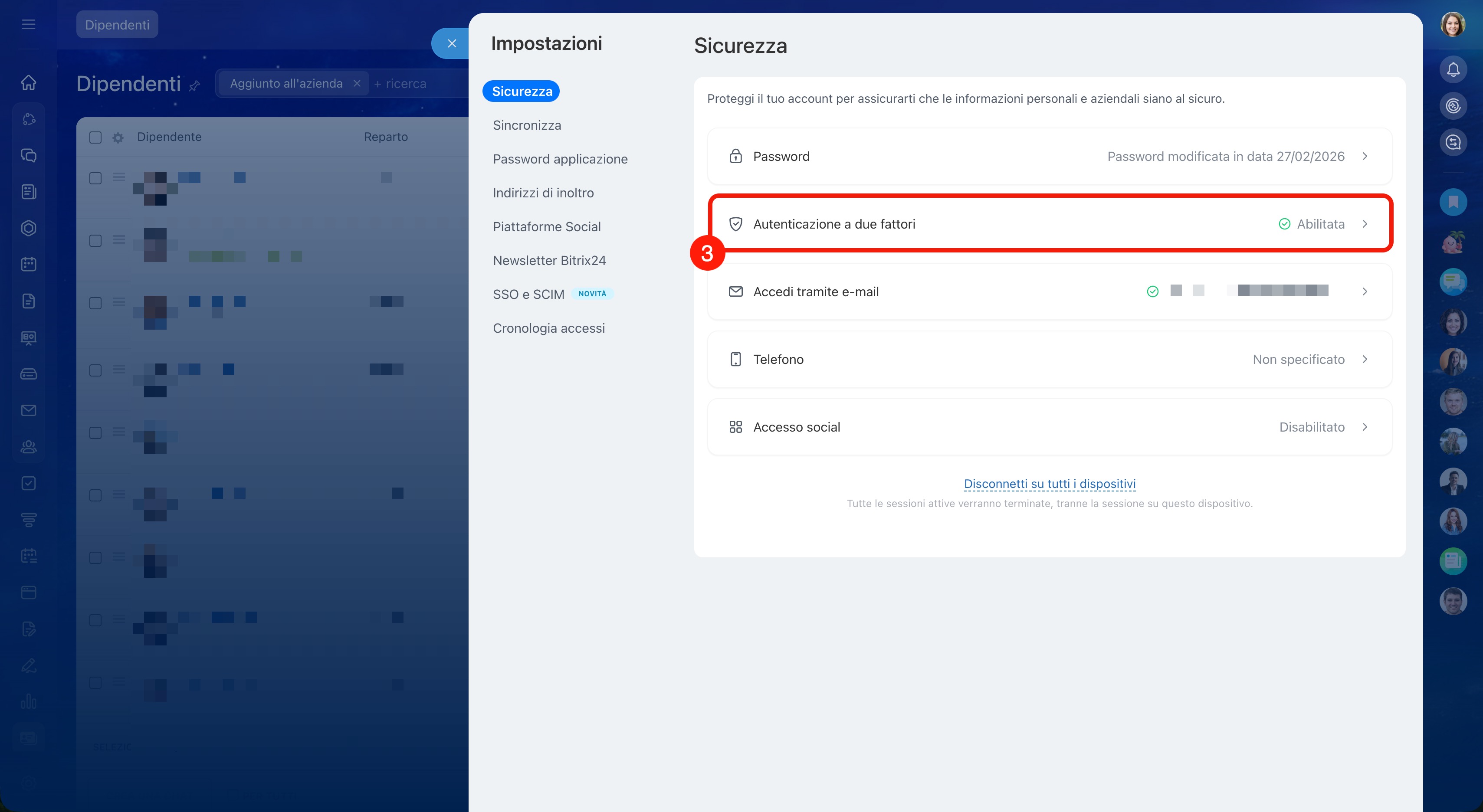Click the notifications bell icon
This screenshot has height=812, width=1483.
(1453, 70)
